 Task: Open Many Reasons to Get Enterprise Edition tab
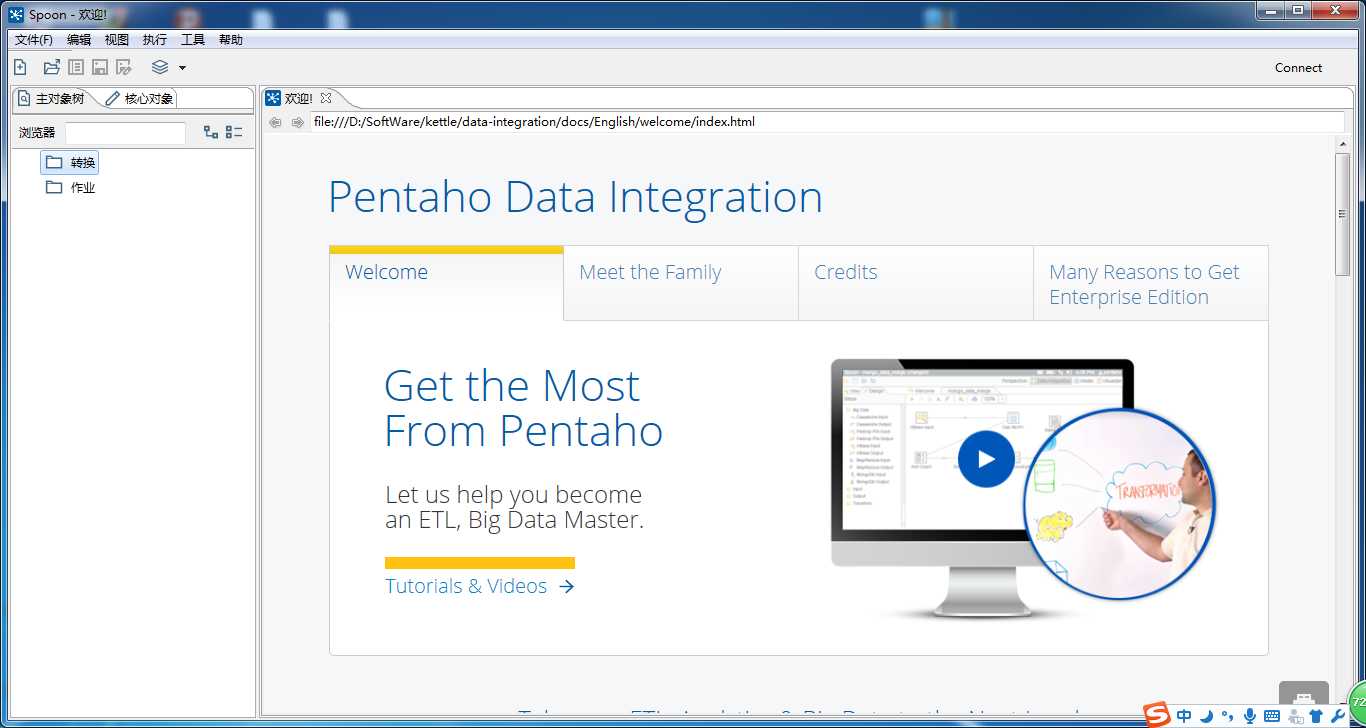pos(1151,284)
